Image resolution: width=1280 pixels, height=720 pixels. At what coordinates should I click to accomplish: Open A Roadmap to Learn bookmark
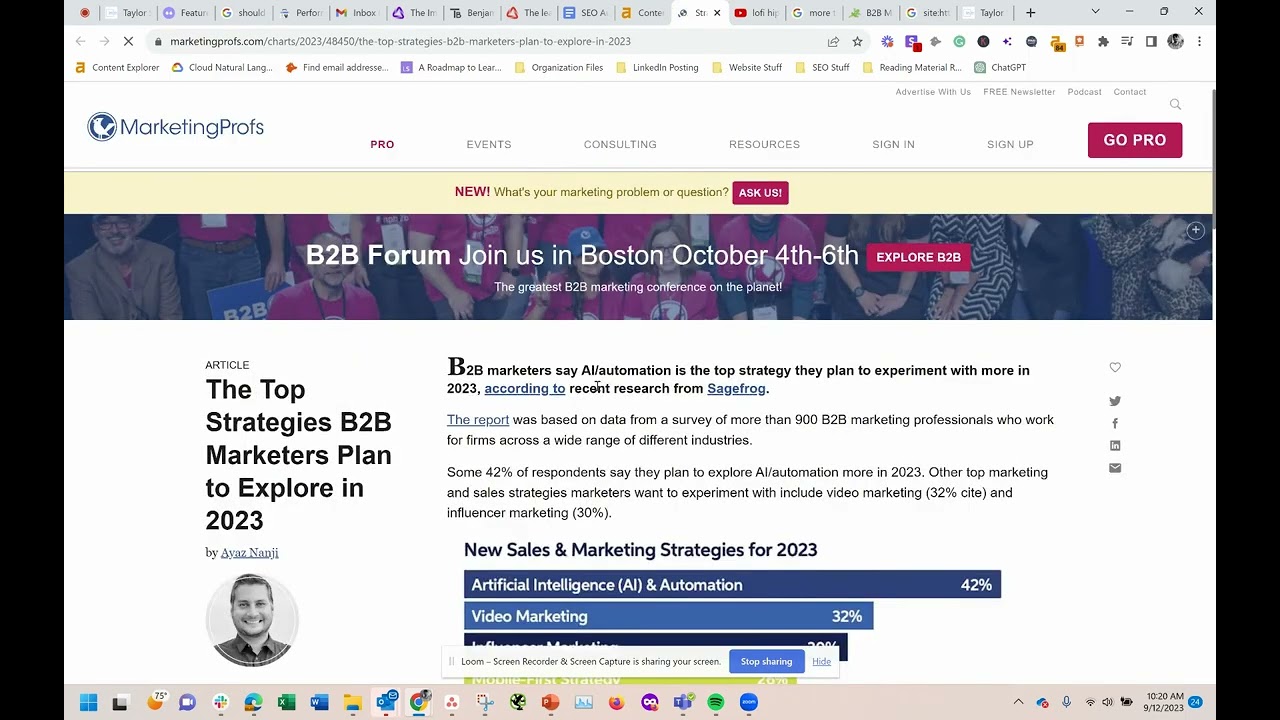(451, 68)
